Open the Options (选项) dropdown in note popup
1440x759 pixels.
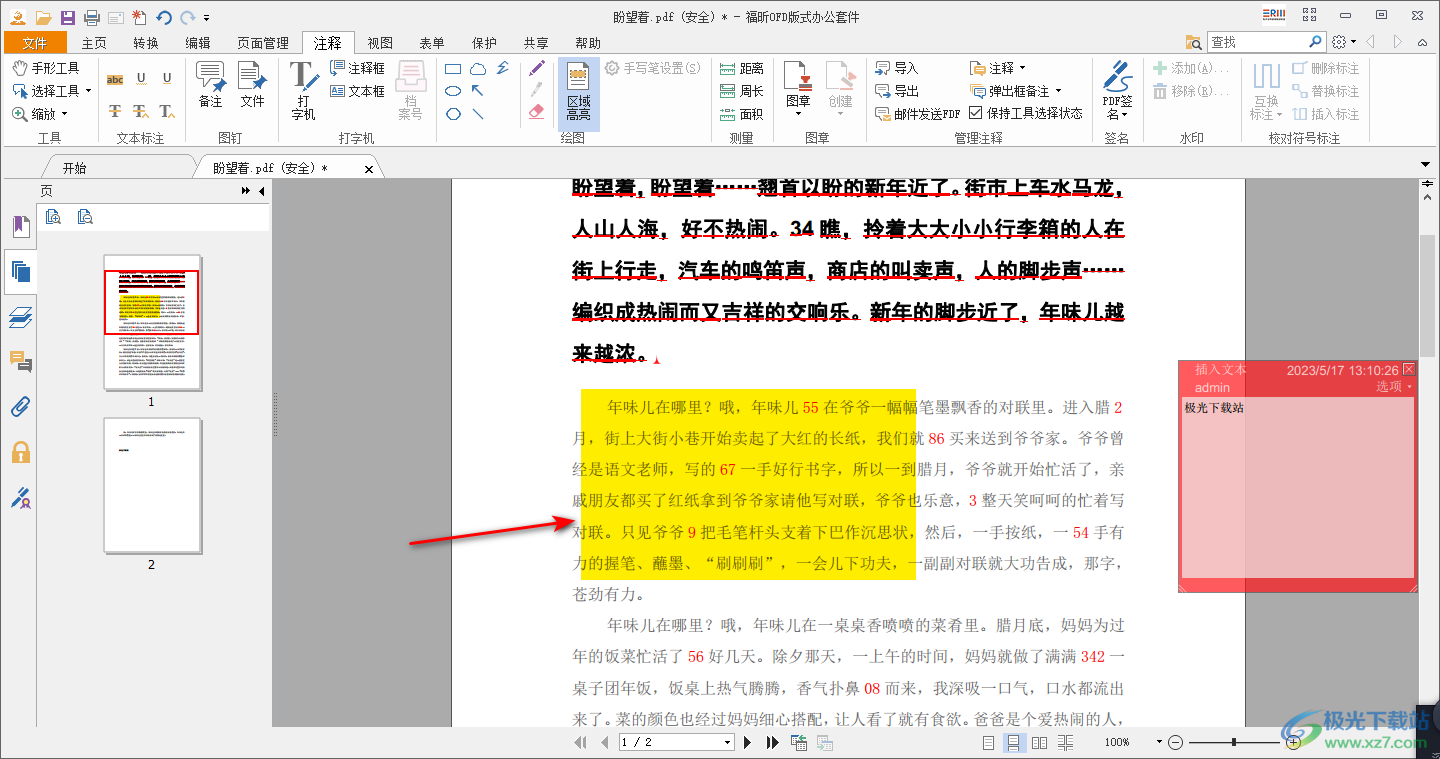pos(1394,386)
